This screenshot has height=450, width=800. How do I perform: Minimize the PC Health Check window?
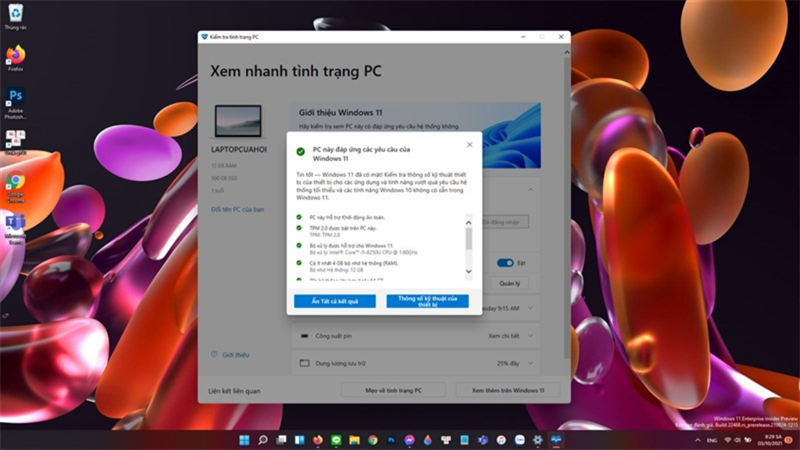523,37
